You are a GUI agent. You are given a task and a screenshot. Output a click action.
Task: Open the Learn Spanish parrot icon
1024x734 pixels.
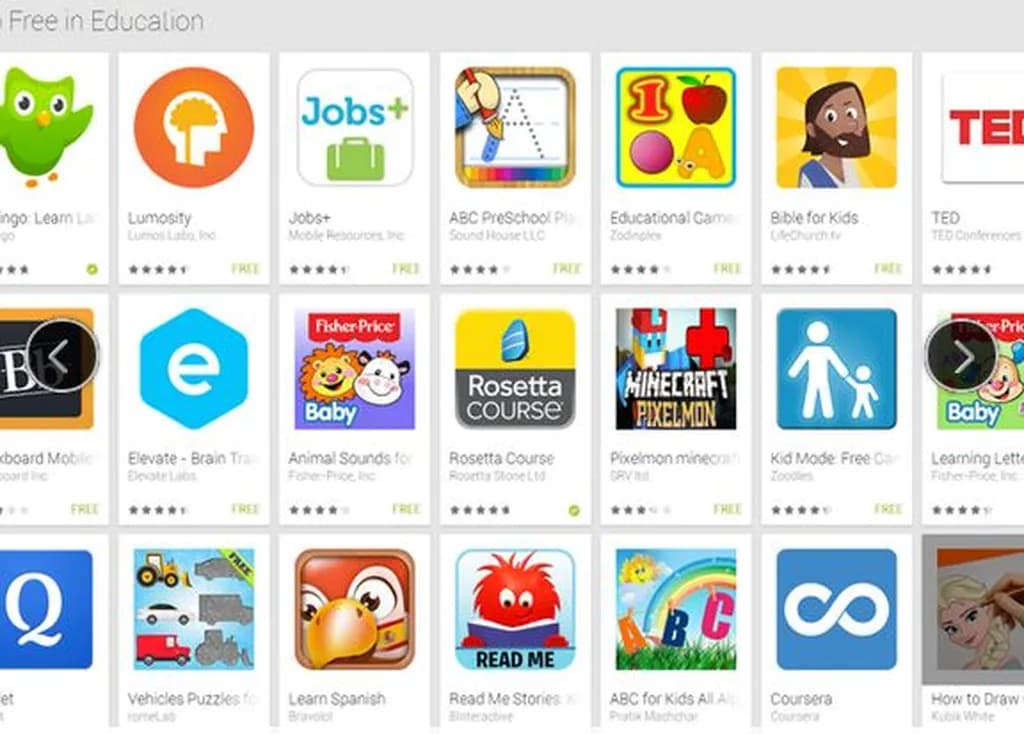(x=355, y=609)
